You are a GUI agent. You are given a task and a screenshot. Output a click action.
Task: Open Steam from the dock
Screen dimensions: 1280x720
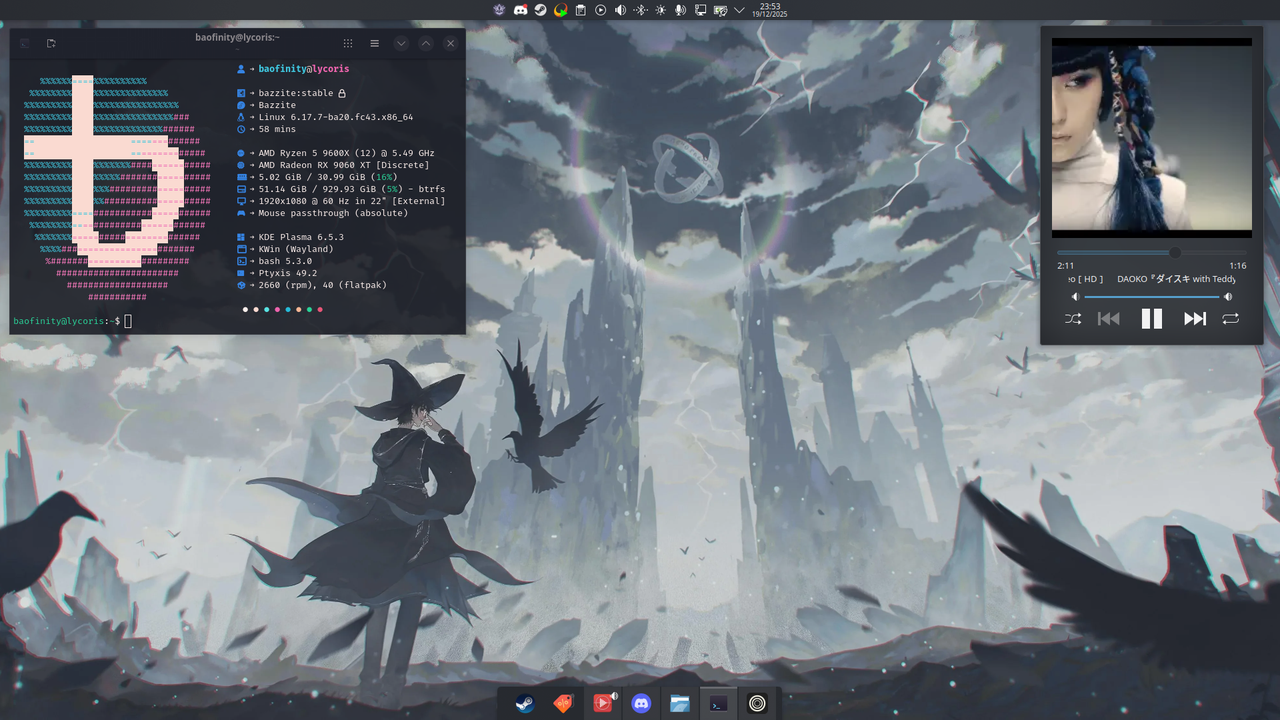524,703
